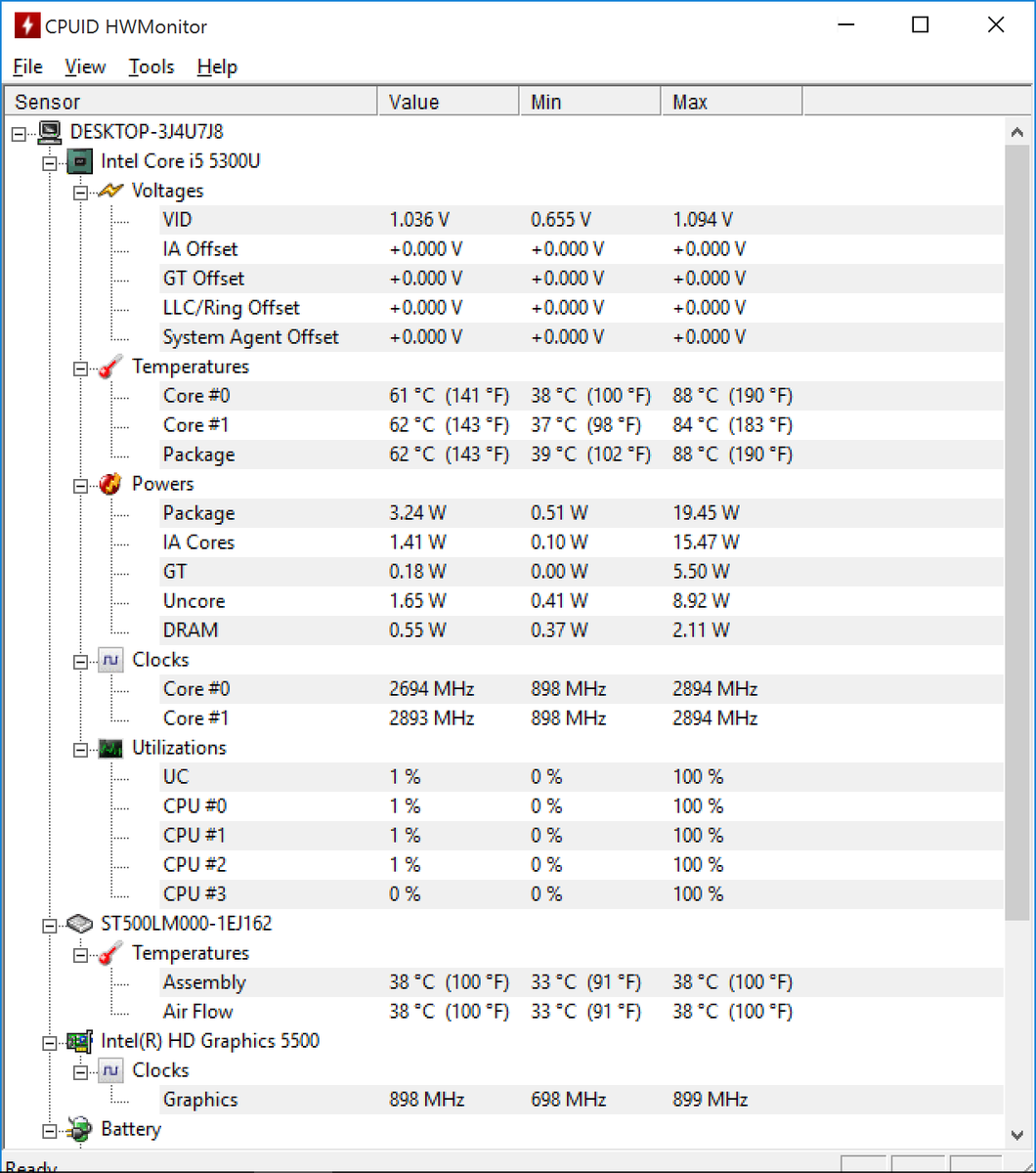Click the 2694 MHz Core #0 value
Image resolution: width=1036 pixels, height=1173 pixels.
[x=432, y=689]
